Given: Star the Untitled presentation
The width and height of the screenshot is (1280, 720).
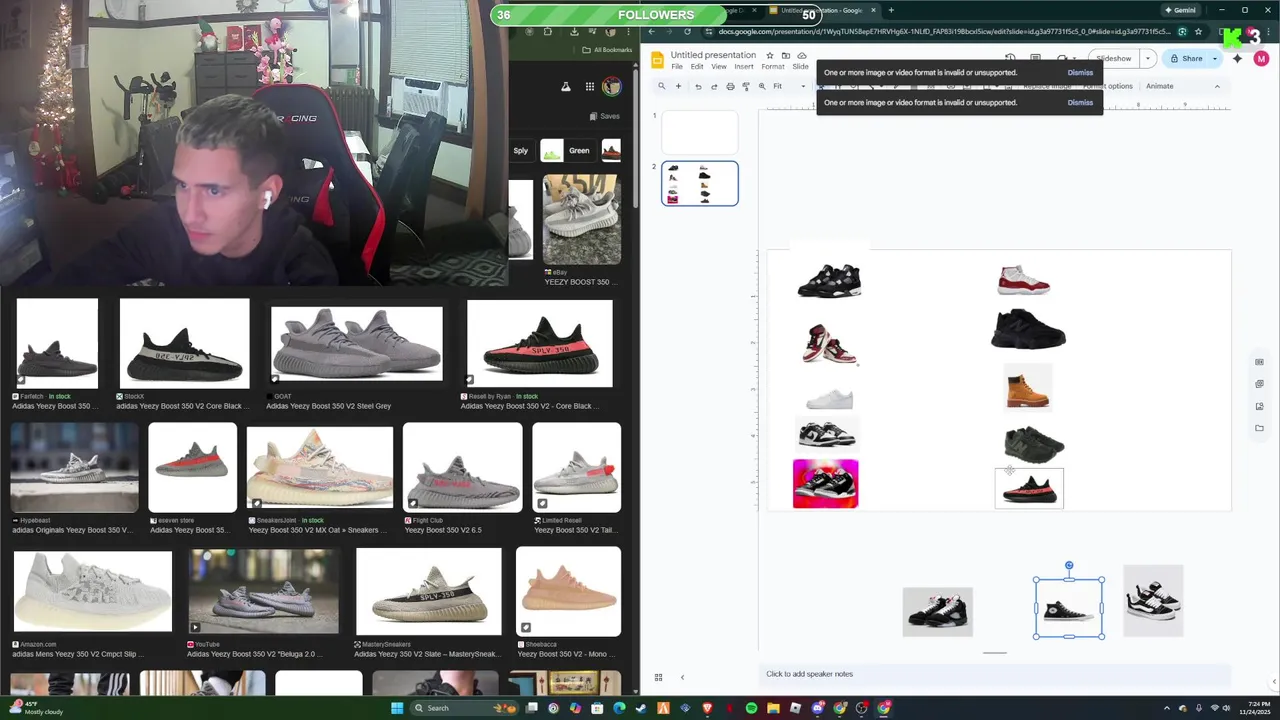Looking at the screenshot, I should [x=769, y=56].
